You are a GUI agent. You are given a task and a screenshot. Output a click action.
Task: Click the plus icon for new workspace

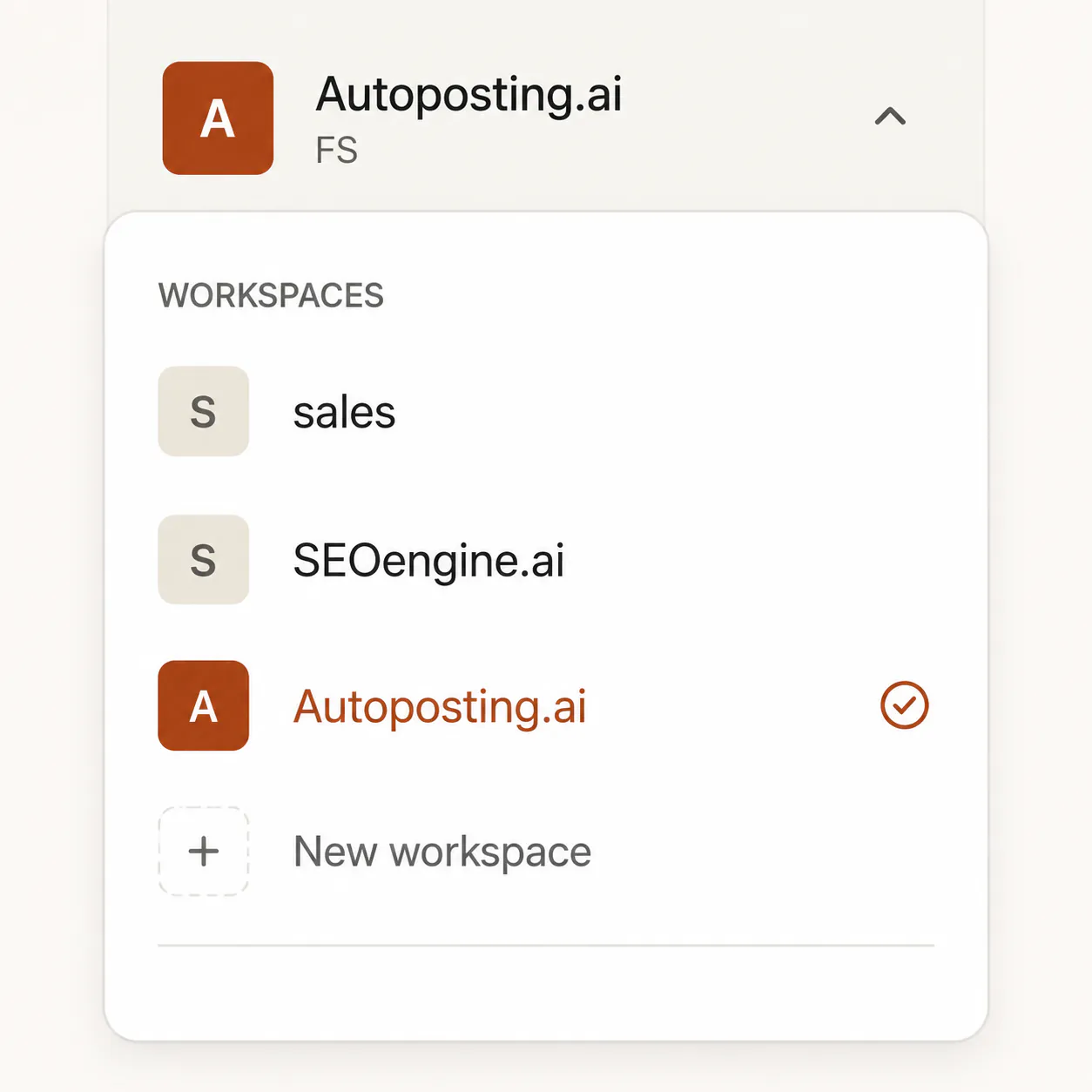click(203, 851)
